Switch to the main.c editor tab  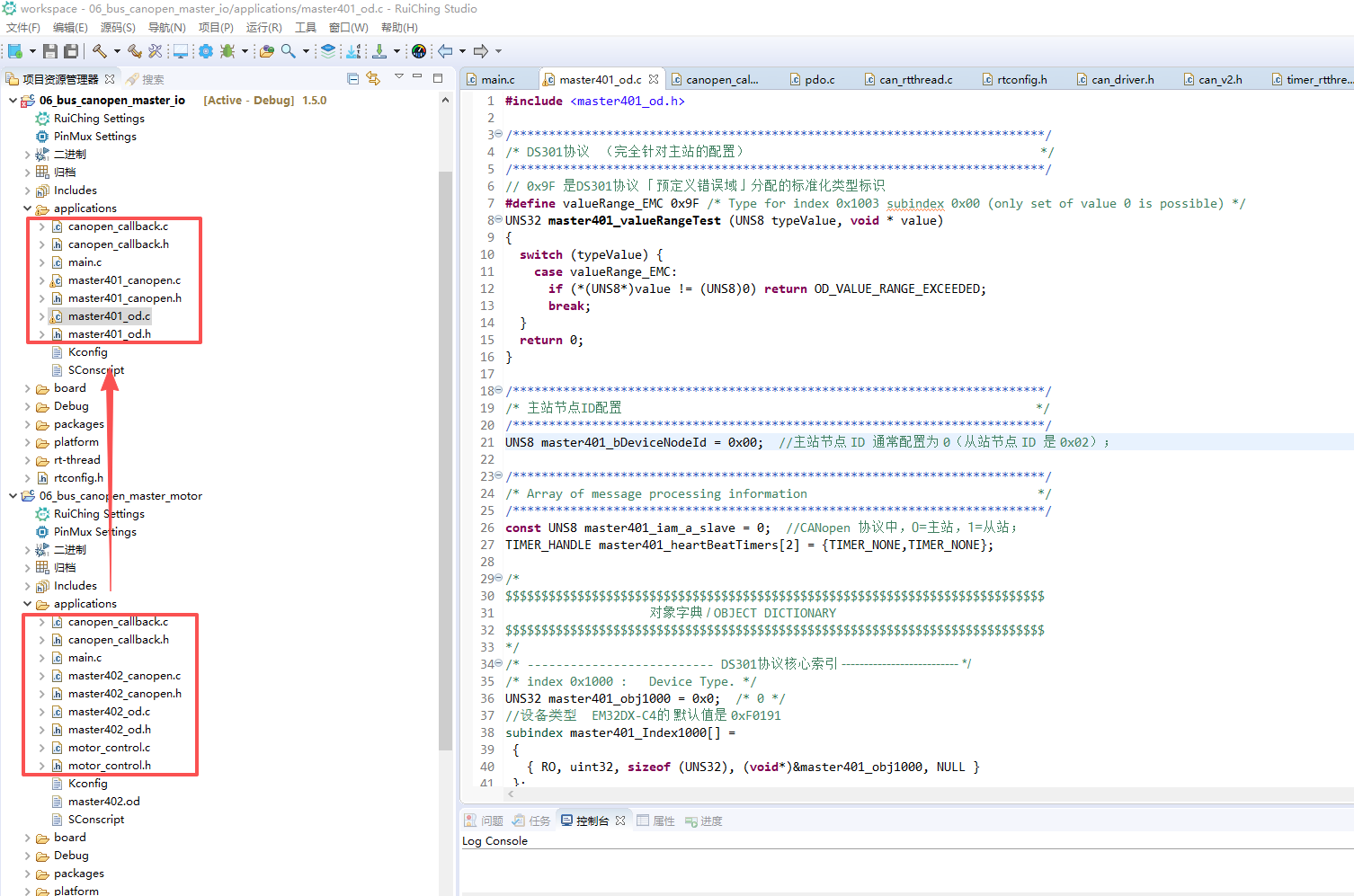498,80
